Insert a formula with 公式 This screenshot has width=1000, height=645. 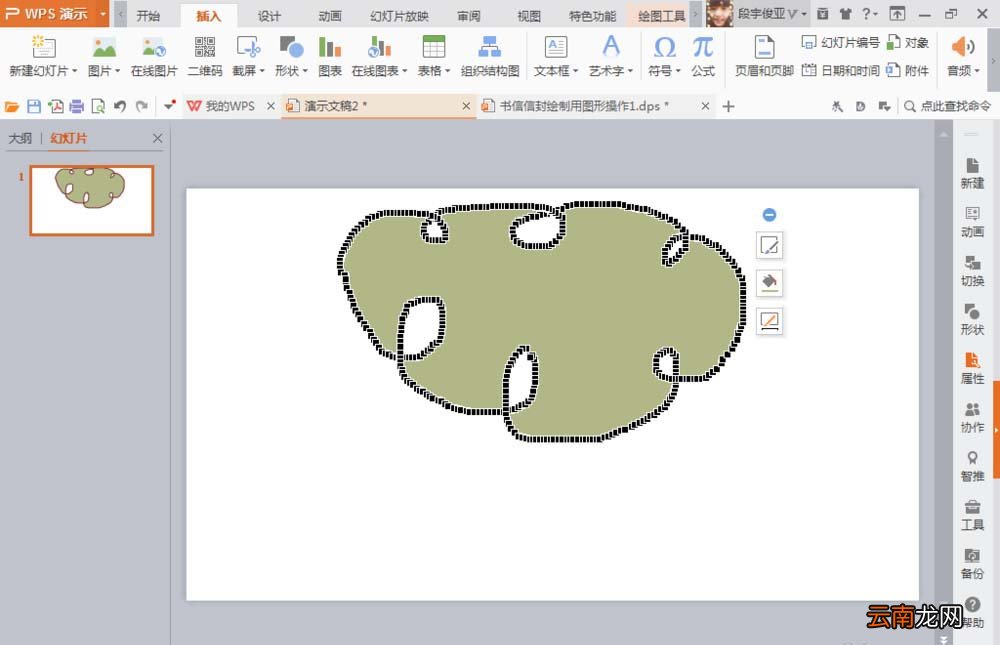point(703,56)
